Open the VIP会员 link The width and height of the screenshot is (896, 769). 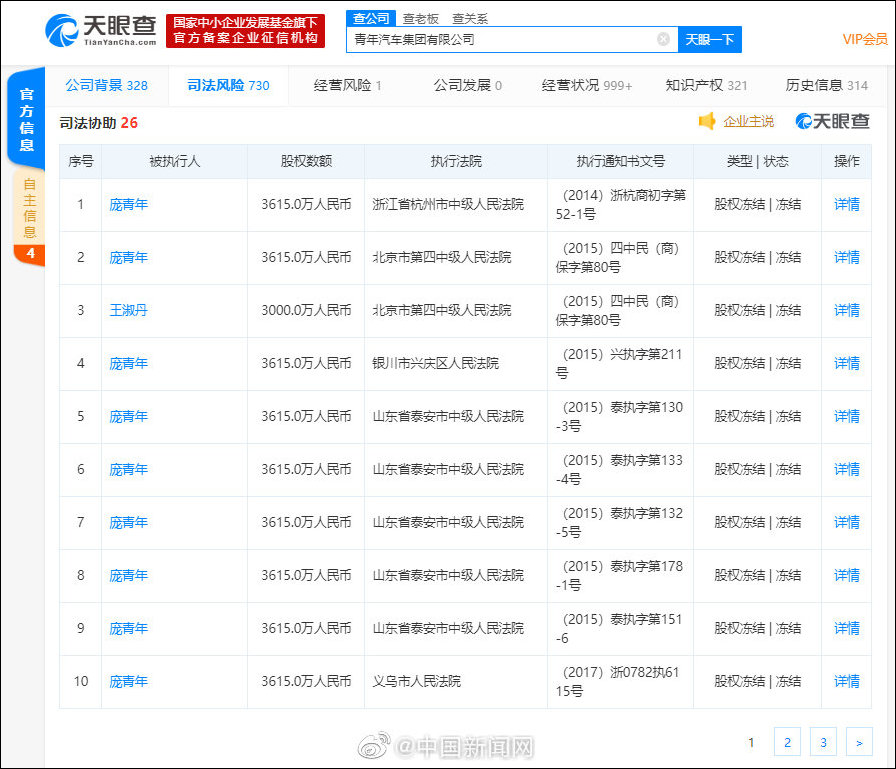coord(862,39)
